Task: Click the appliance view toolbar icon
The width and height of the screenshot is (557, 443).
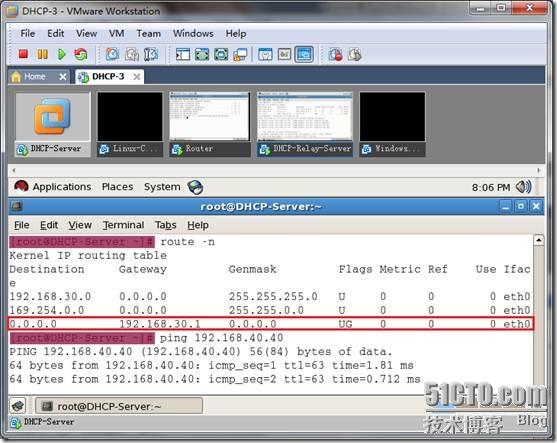Action: (x=285, y=54)
